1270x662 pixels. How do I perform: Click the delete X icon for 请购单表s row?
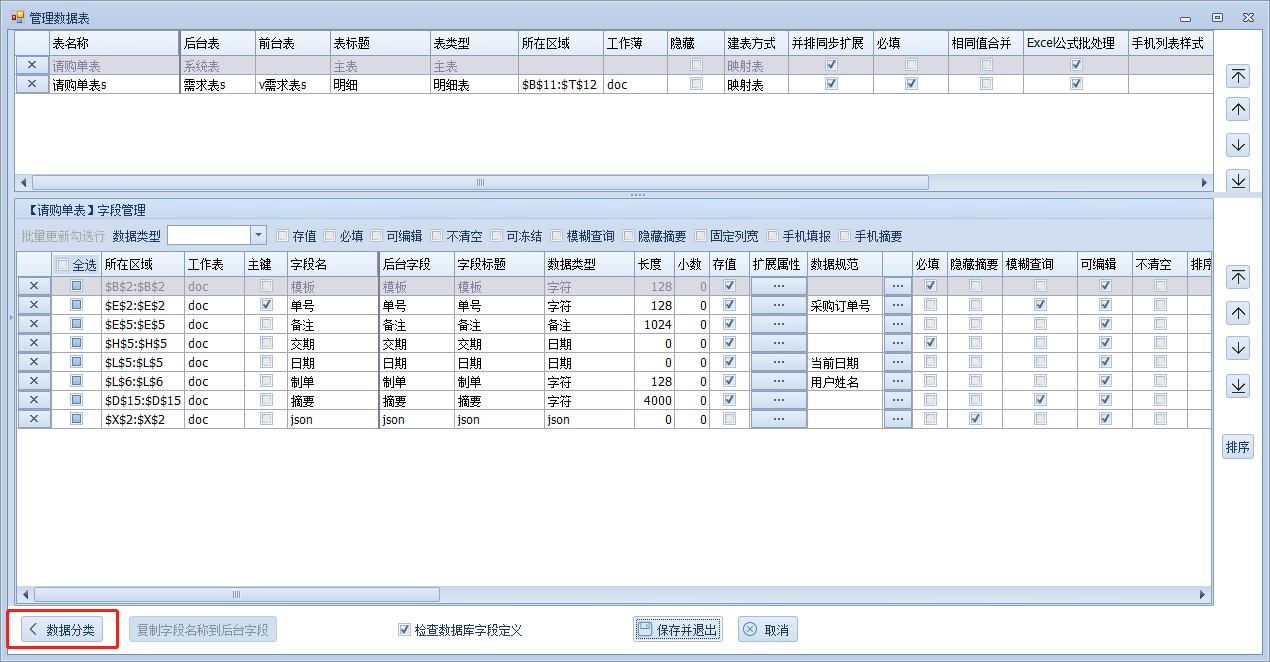(32, 85)
